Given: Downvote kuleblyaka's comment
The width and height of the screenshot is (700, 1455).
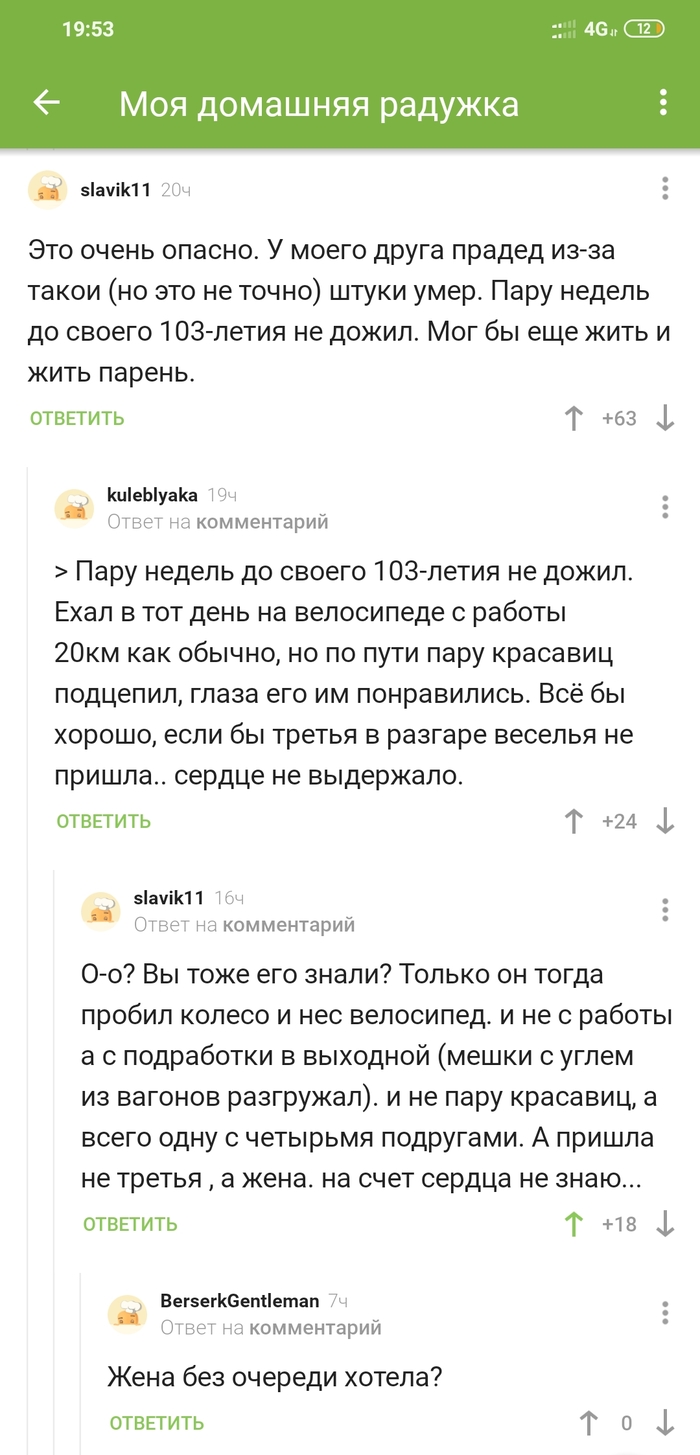Looking at the screenshot, I should pyautogui.click(x=664, y=822).
